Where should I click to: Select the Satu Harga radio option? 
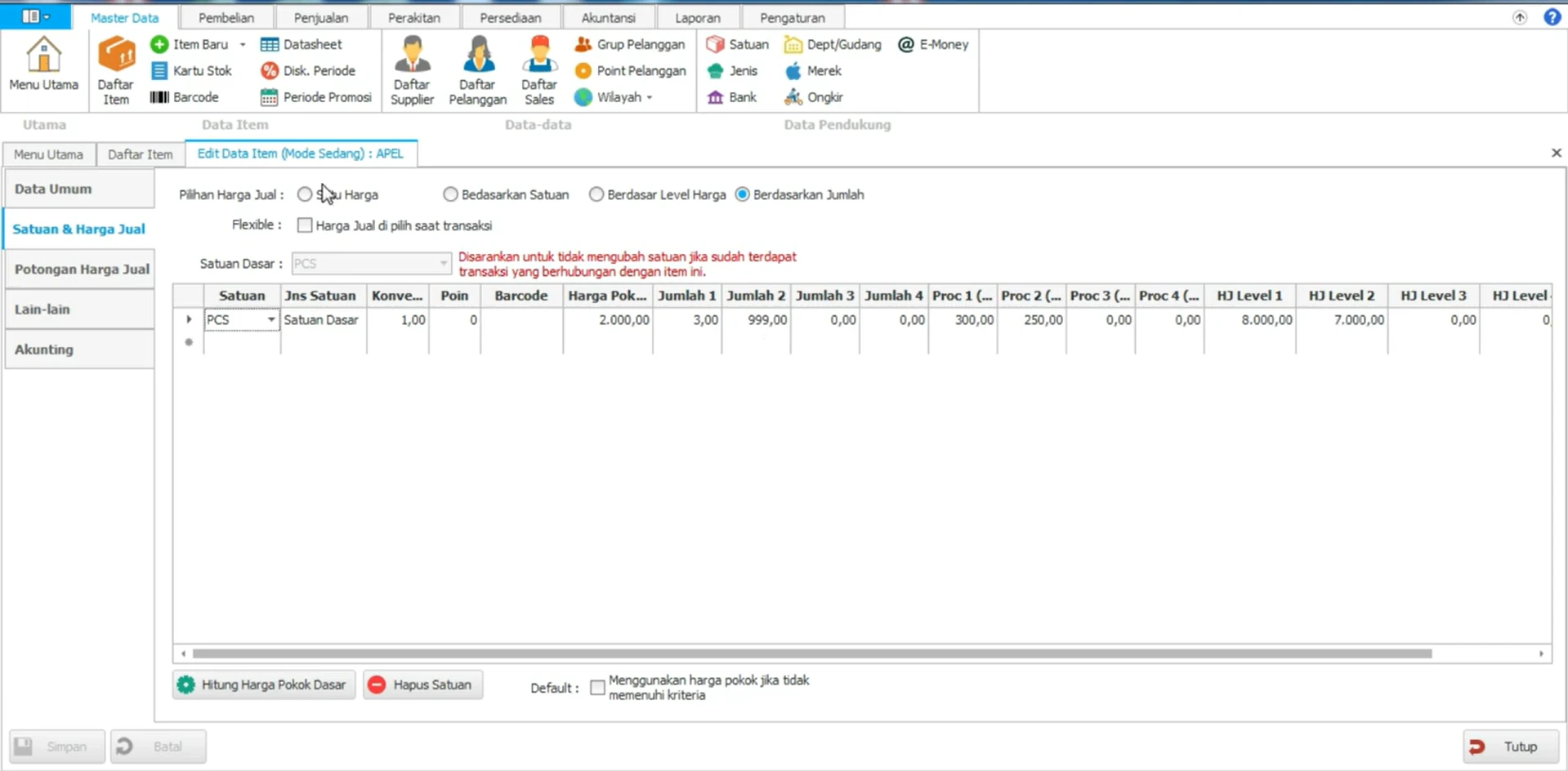pos(305,194)
